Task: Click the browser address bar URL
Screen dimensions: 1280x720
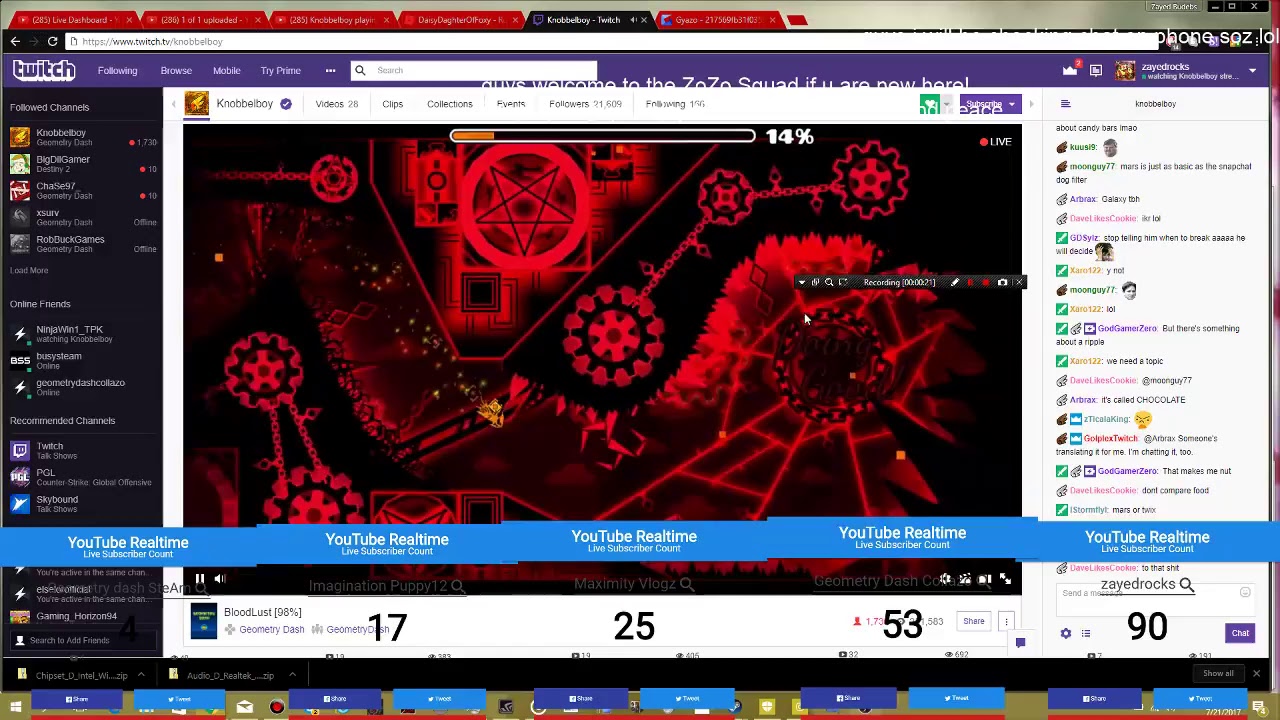Action: [x=152, y=42]
